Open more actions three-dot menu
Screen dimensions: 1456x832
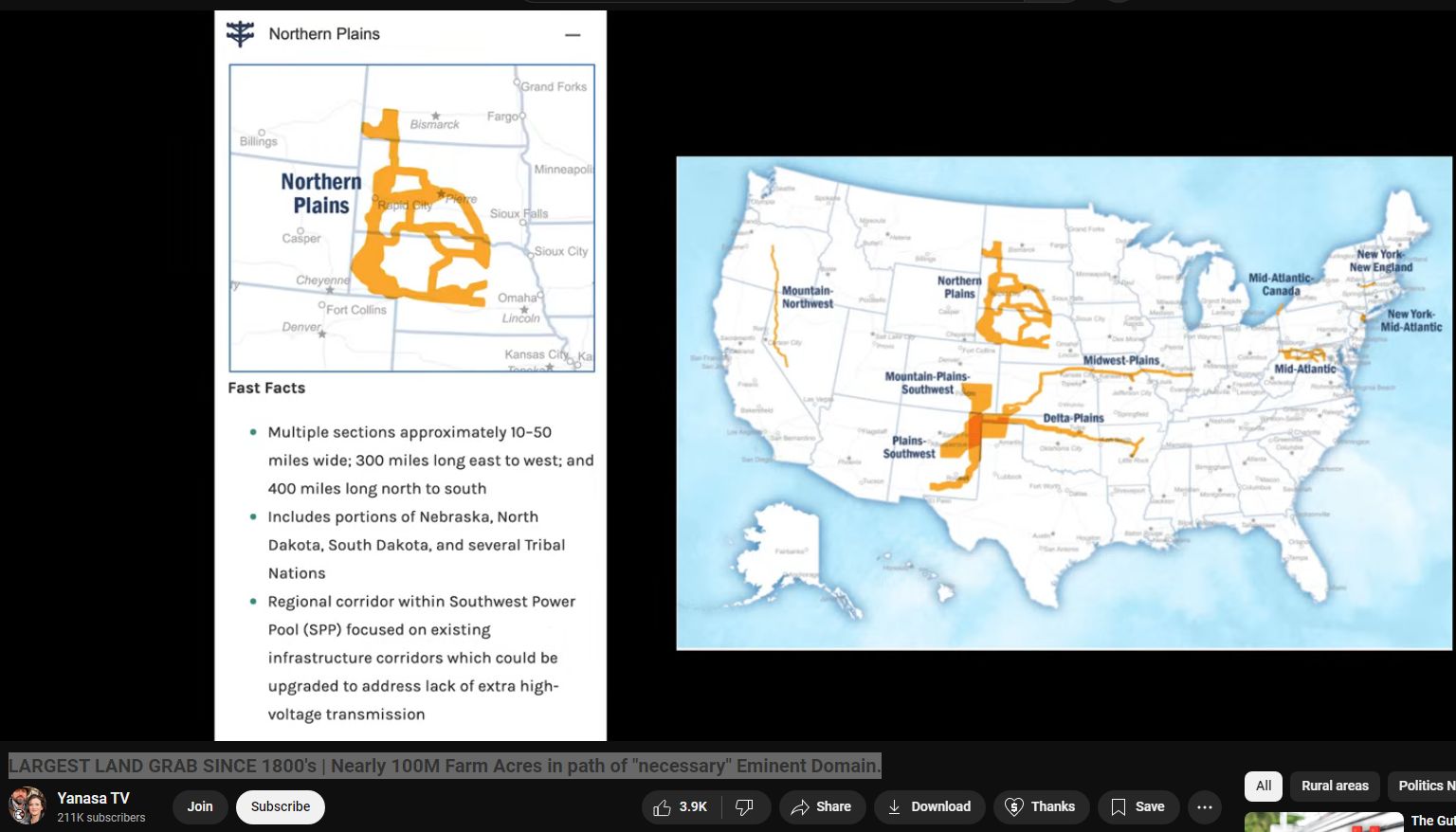coord(1205,807)
